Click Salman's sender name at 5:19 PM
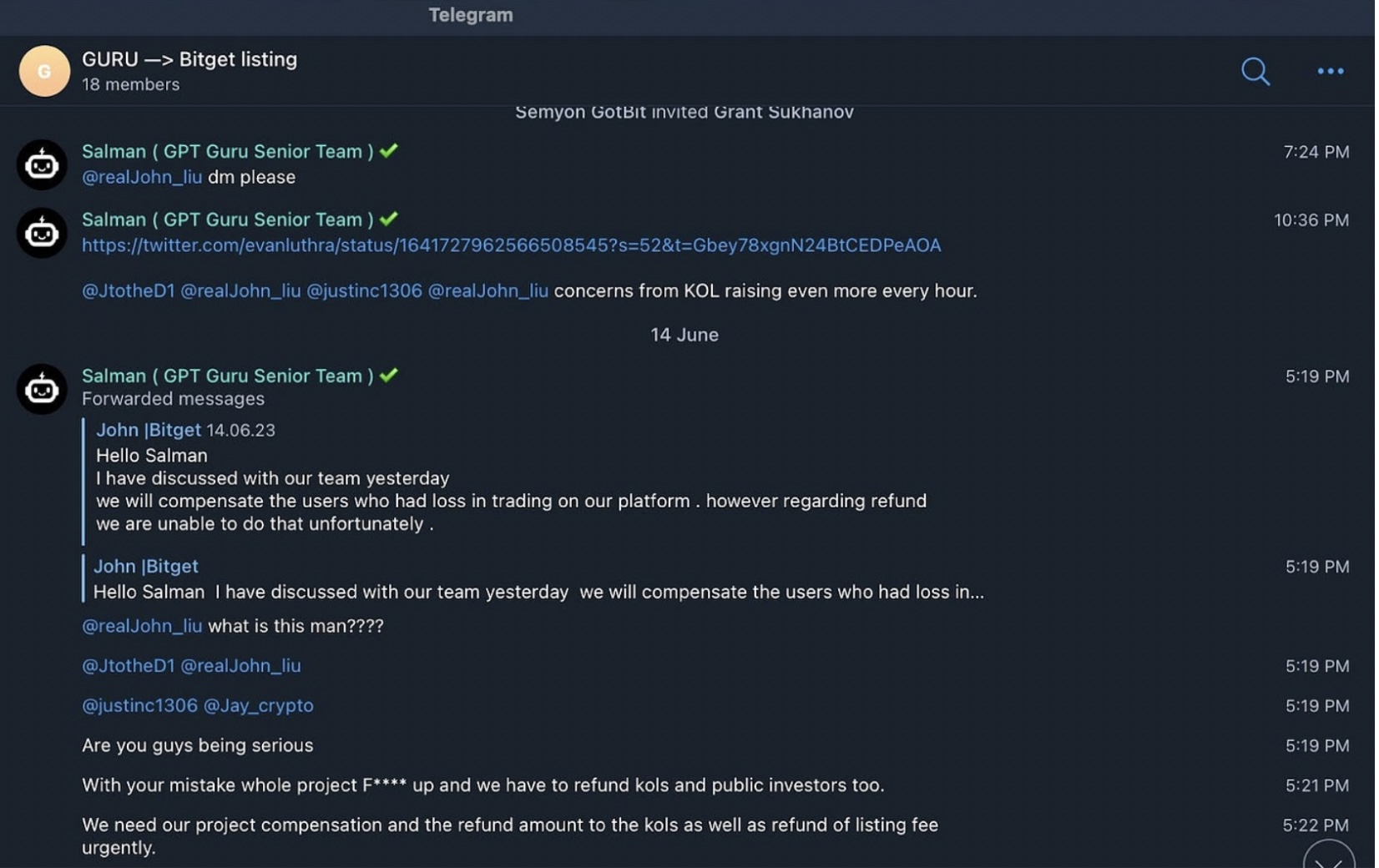 tap(227, 376)
